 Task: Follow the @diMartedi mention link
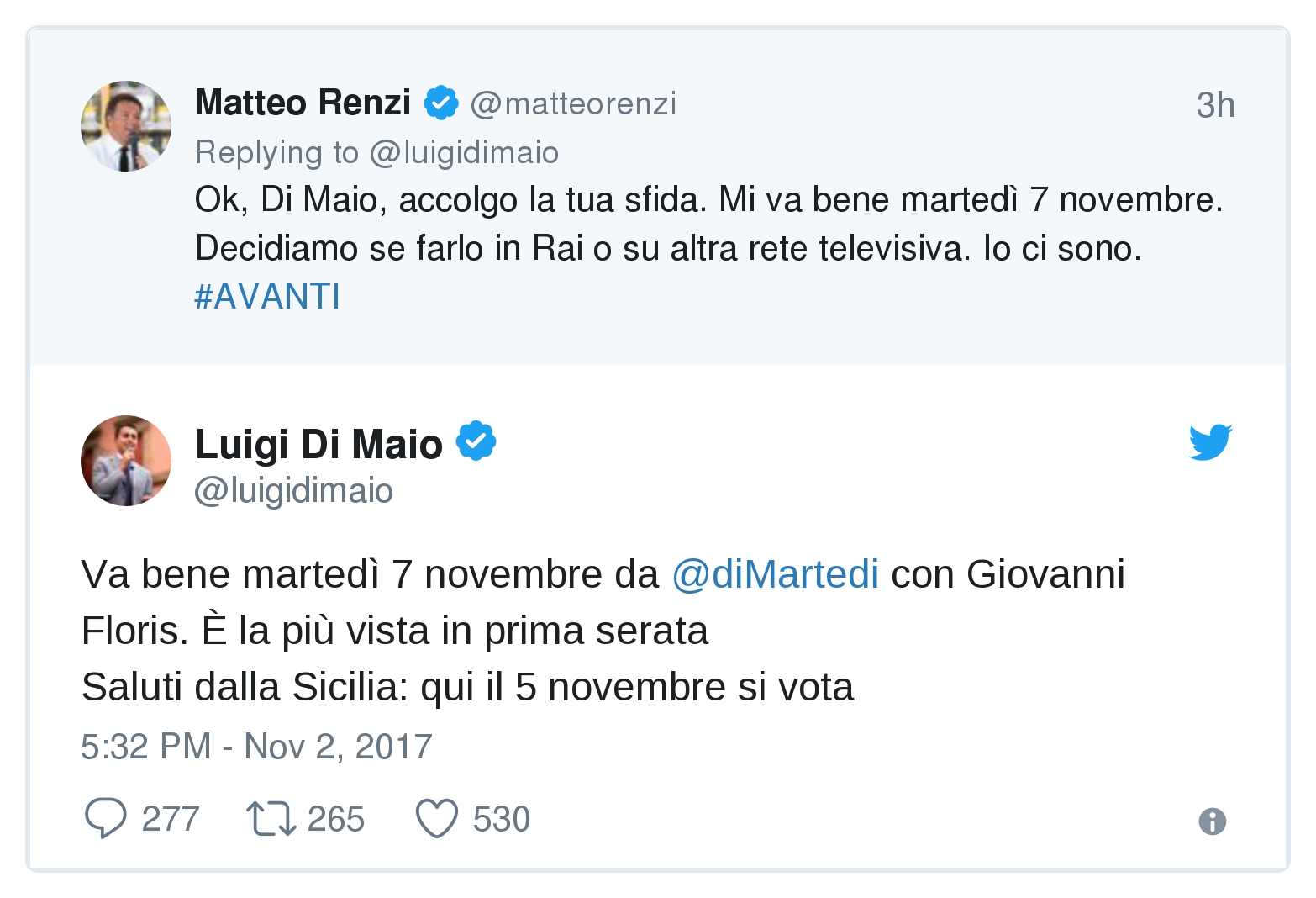(x=775, y=574)
